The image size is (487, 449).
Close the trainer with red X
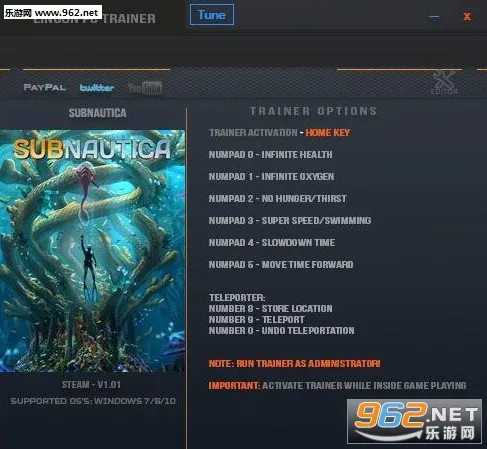click(467, 17)
